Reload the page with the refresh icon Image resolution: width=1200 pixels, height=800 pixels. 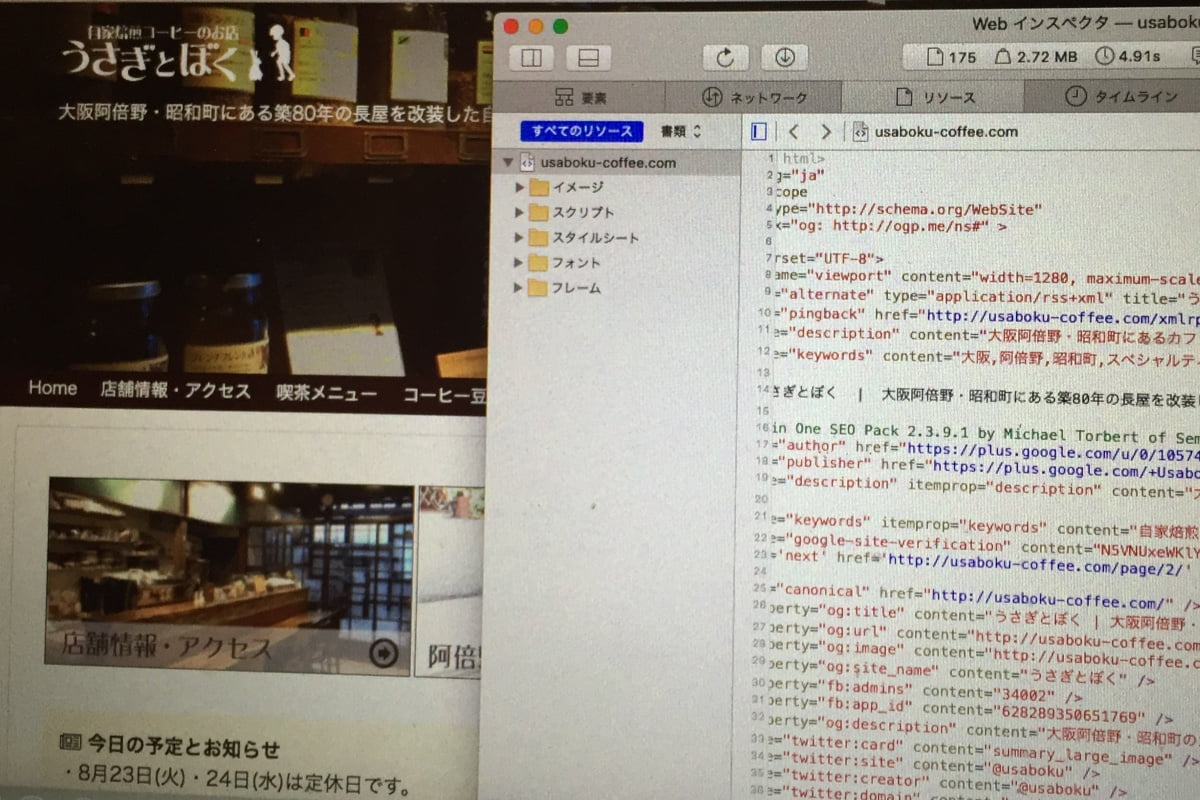pos(726,57)
